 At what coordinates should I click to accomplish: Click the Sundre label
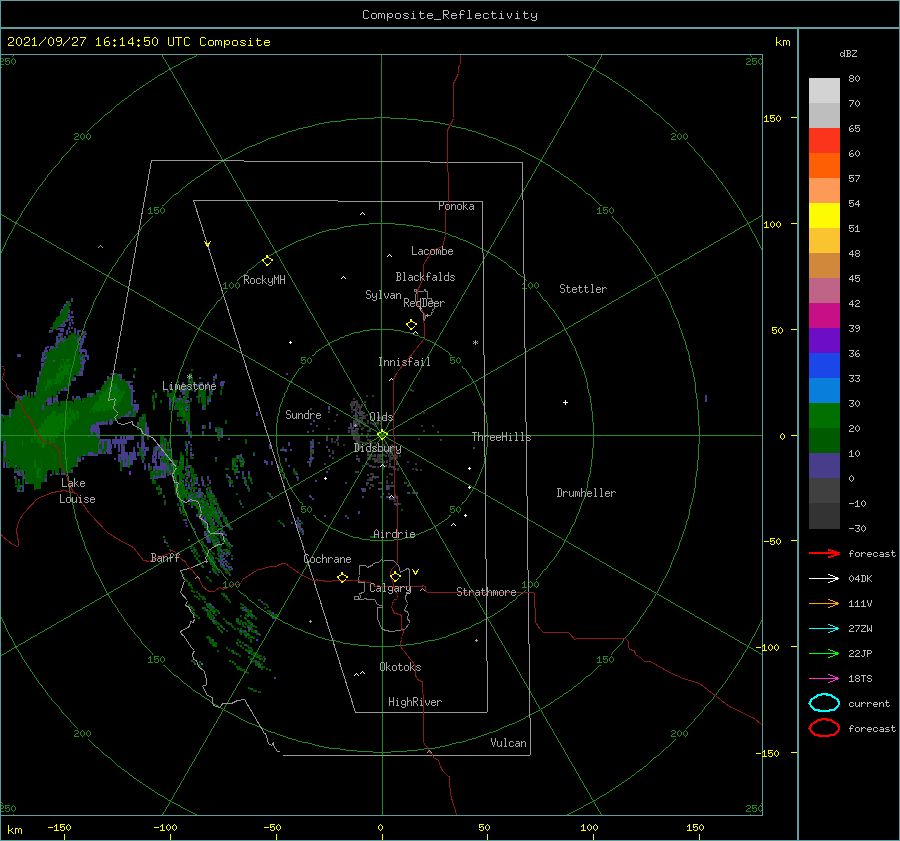click(x=303, y=414)
